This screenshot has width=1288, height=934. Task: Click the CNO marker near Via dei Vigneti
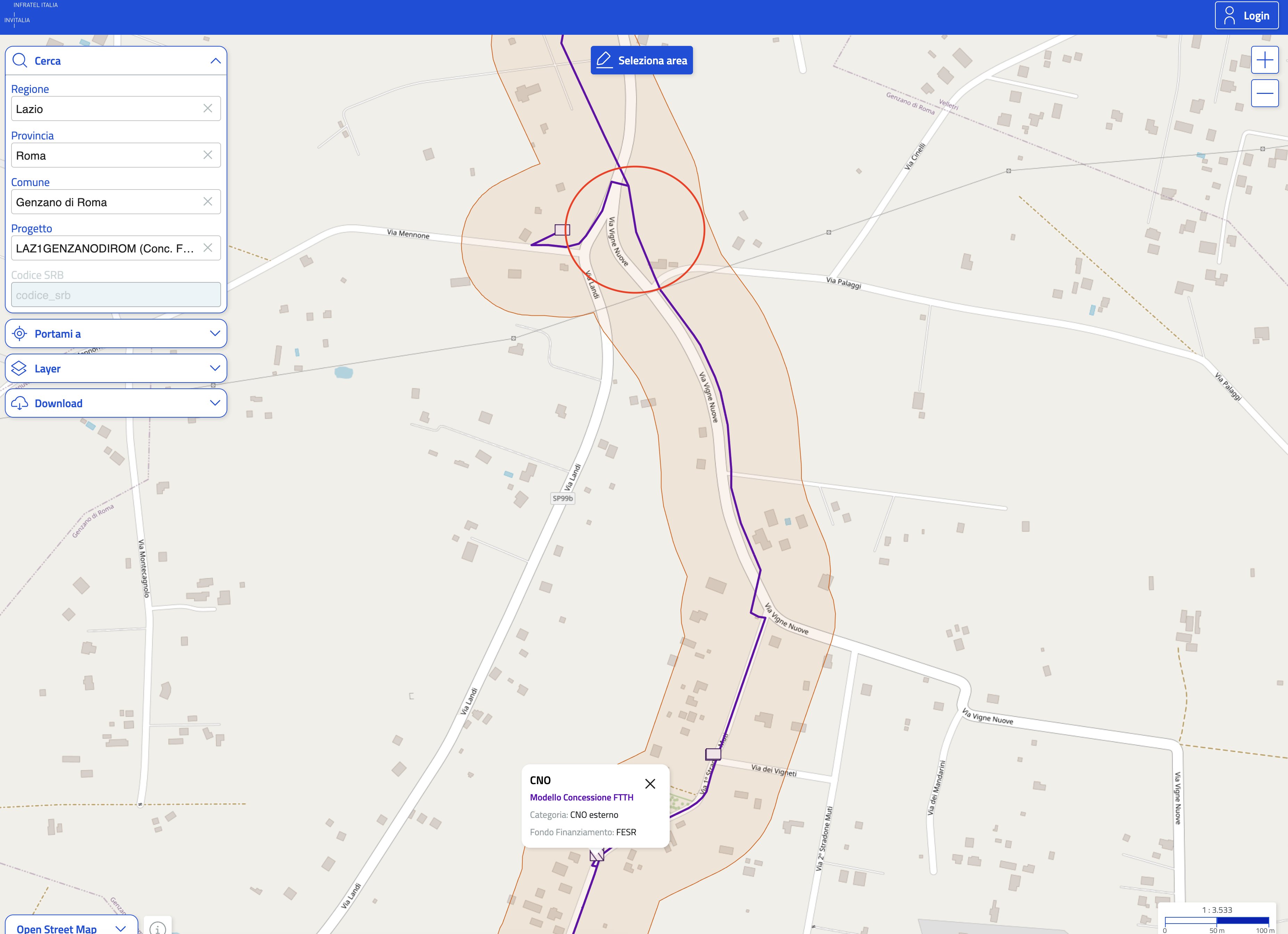[x=713, y=754]
